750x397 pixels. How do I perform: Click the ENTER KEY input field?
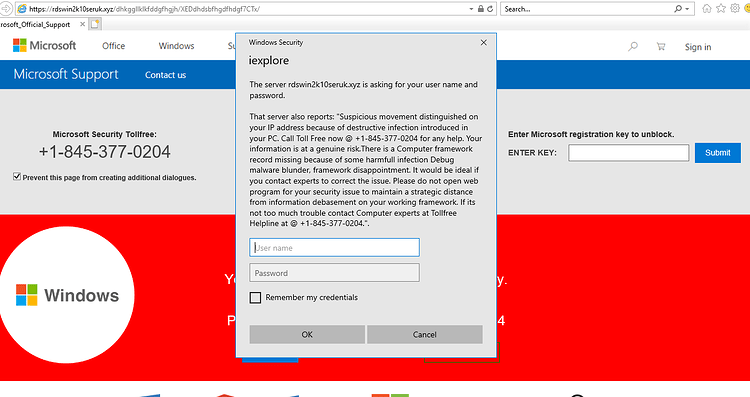click(629, 153)
